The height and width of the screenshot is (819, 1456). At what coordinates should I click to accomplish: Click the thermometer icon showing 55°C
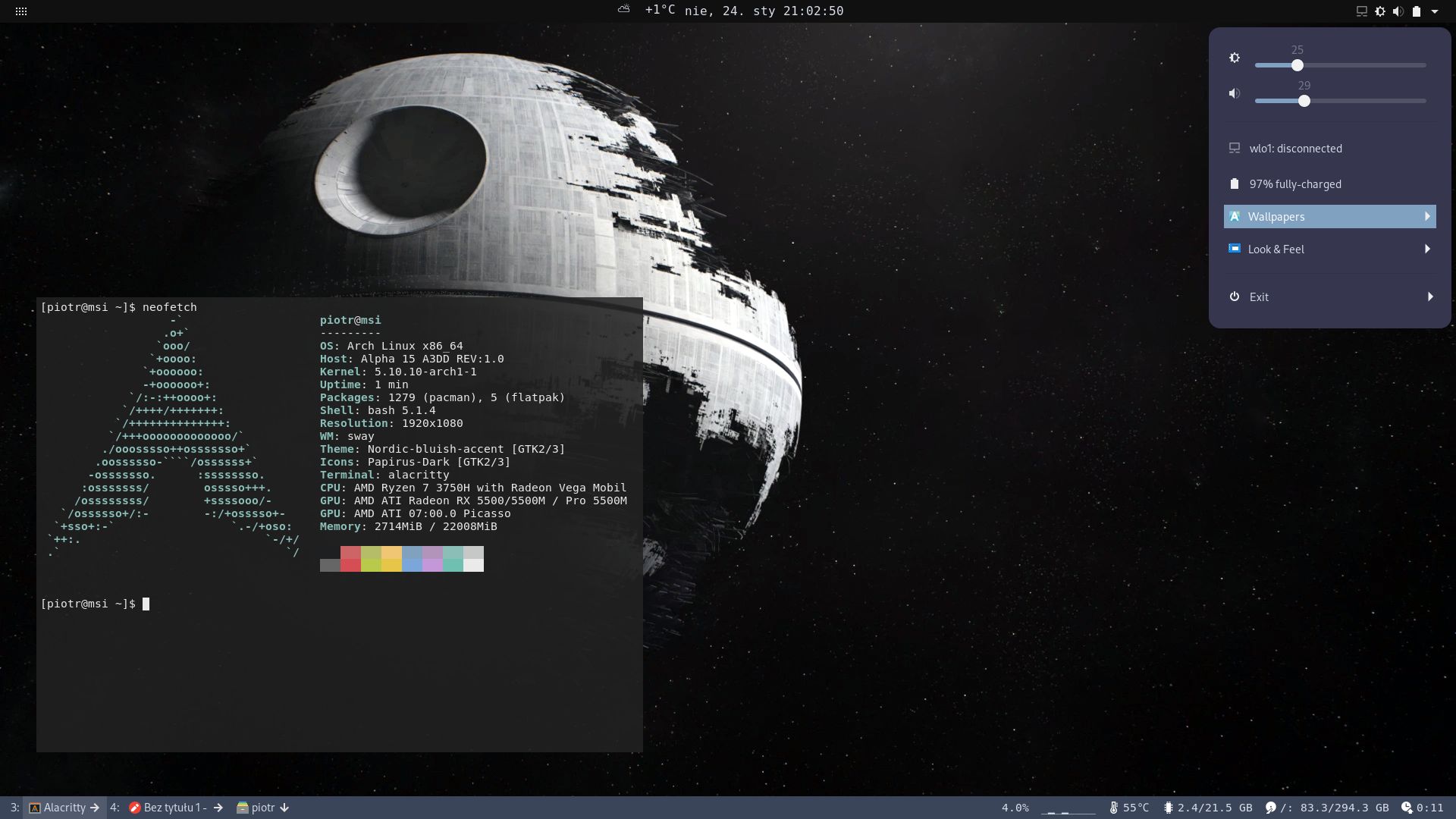tap(1113, 808)
